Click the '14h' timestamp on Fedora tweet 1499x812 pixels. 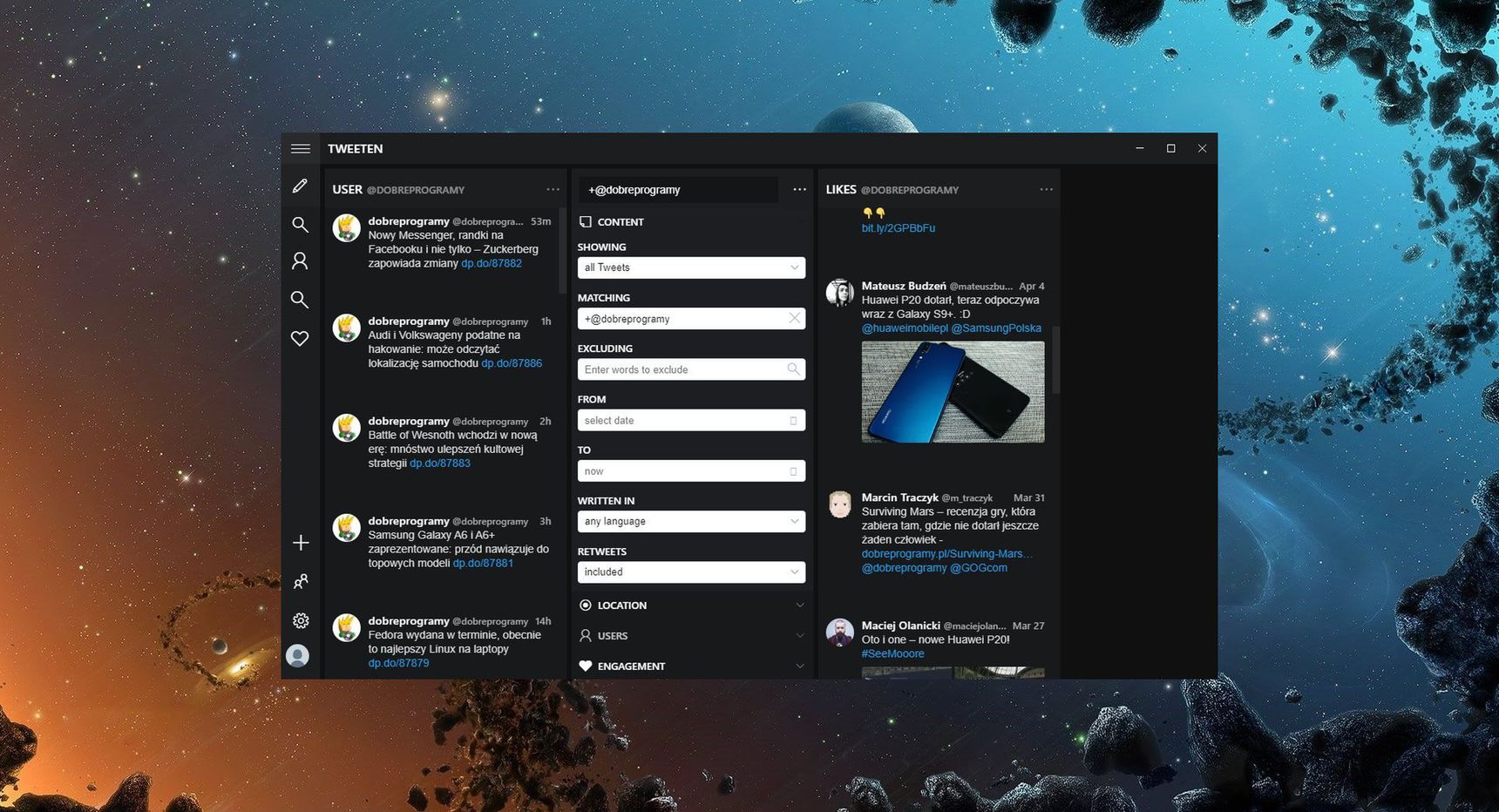click(543, 621)
